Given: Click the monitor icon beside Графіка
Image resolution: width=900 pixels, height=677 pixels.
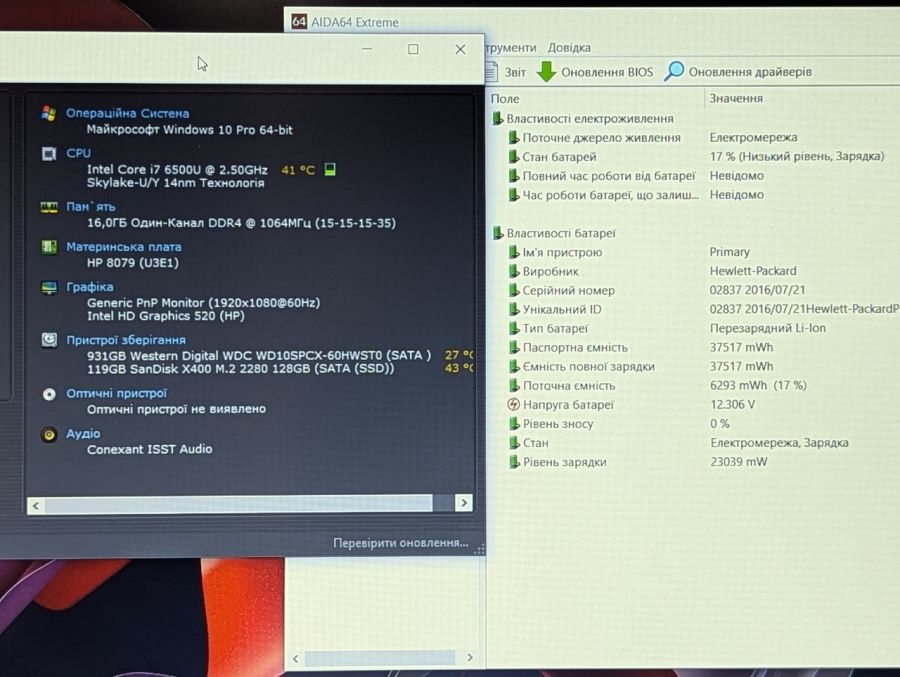Looking at the screenshot, I should tap(49, 287).
